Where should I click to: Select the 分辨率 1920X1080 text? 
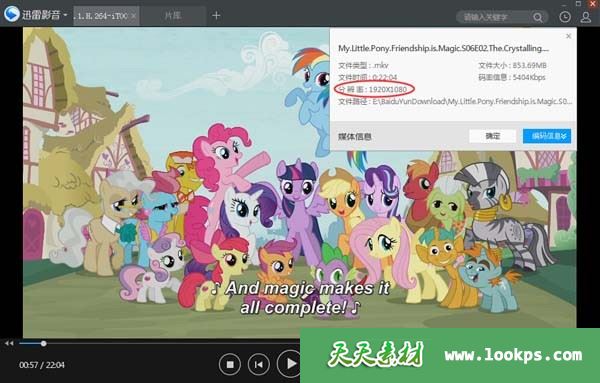[372, 90]
